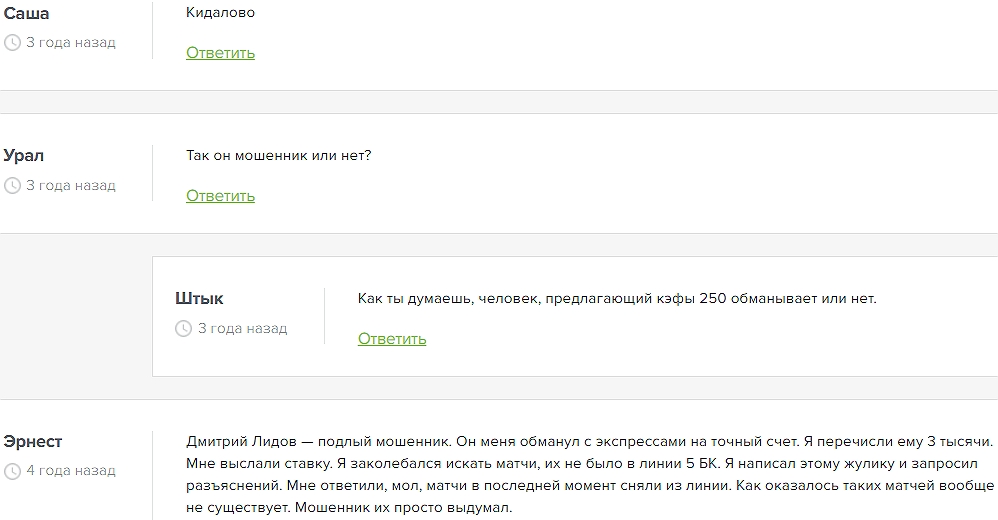Select the username Саша
Viewport: 998px width, 520px height.
[26, 13]
